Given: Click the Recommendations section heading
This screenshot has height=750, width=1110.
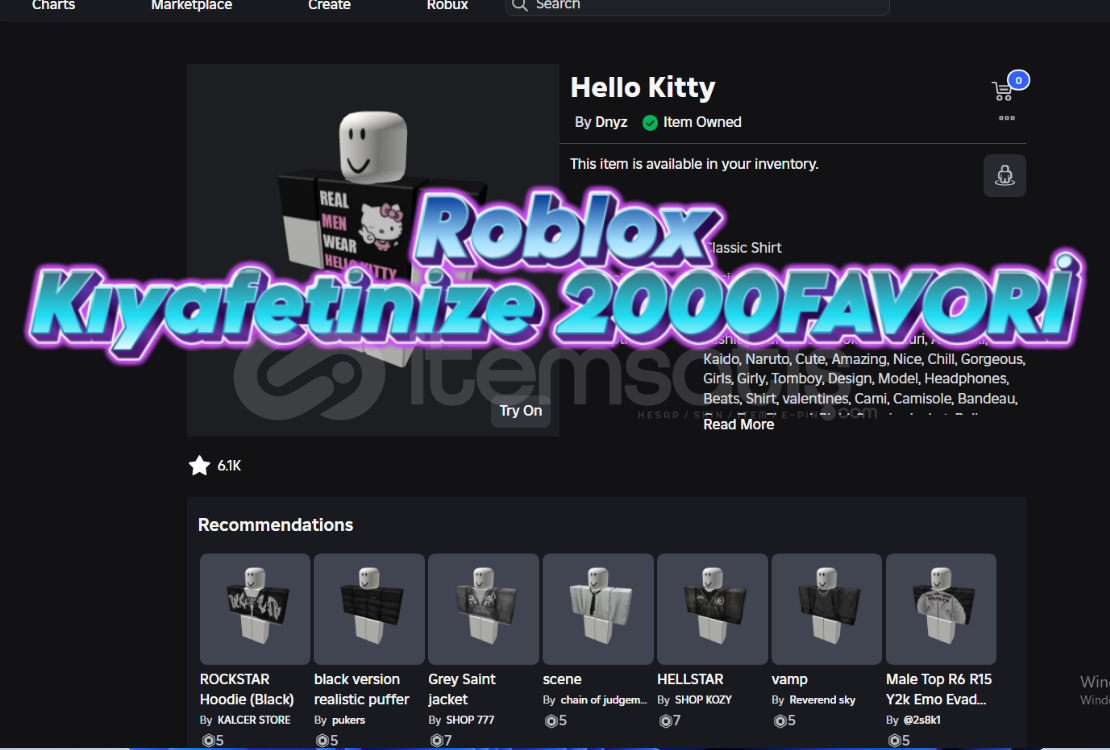Looking at the screenshot, I should click(x=275, y=525).
